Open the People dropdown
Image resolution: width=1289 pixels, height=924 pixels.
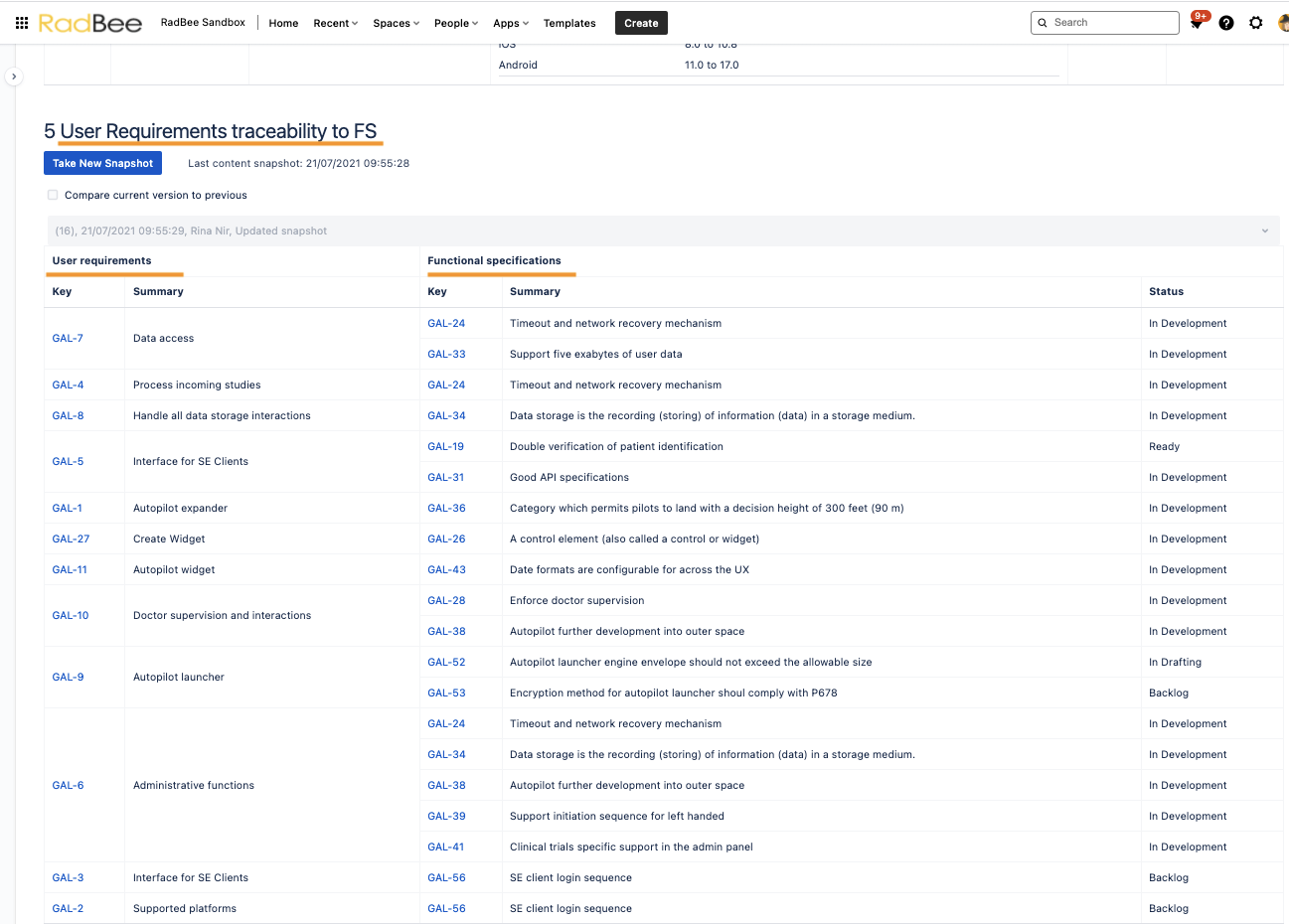tap(456, 23)
